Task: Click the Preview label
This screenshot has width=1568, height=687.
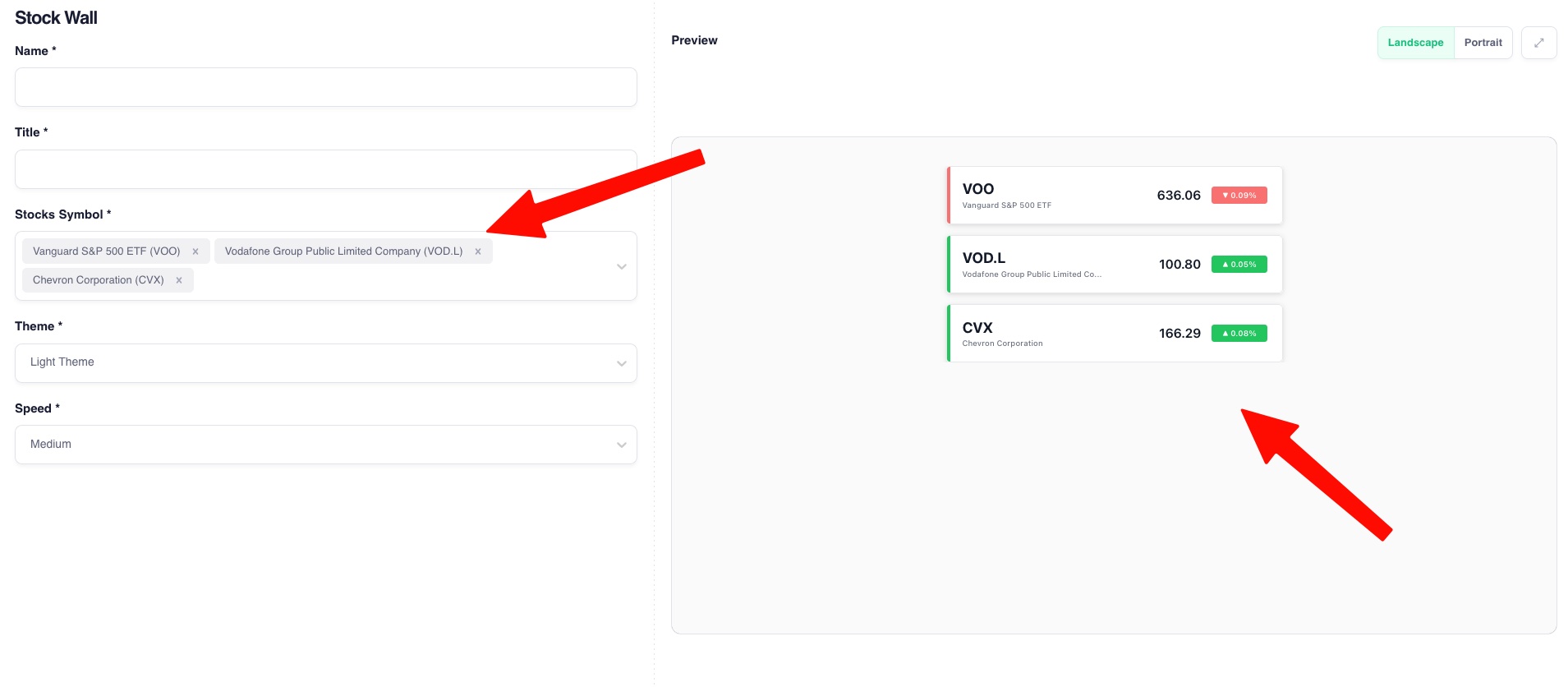Action: [x=694, y=40]
